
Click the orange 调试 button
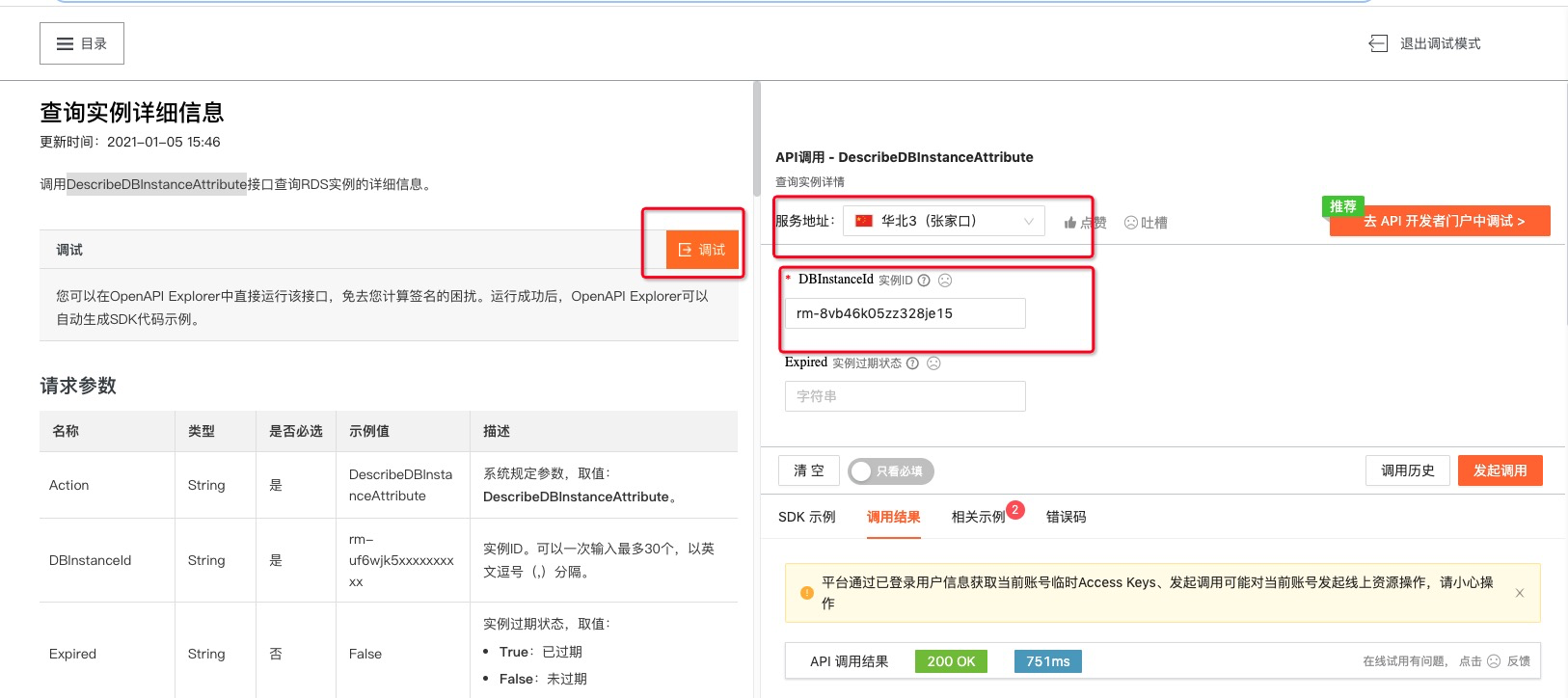(702, 250)
